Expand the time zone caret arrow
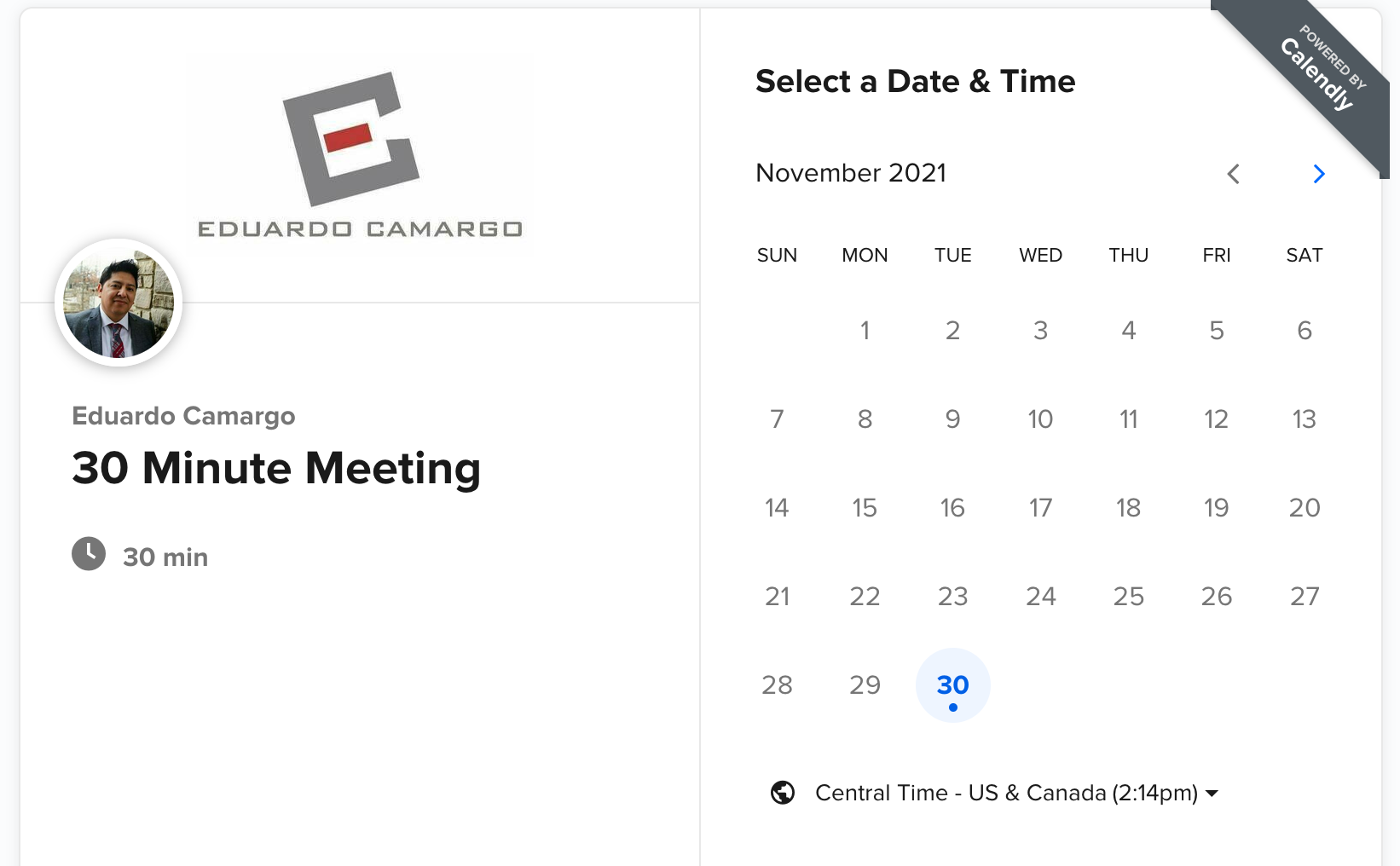Viewport: 1400px width, 866px height. tap(1212, 793)
